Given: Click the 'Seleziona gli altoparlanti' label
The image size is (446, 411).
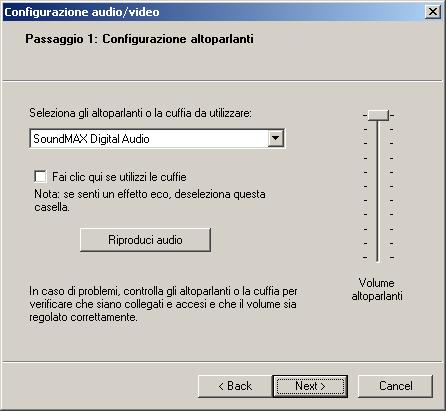Looking at the screenshot, I should pyautogui.click(x=140, y=113).
